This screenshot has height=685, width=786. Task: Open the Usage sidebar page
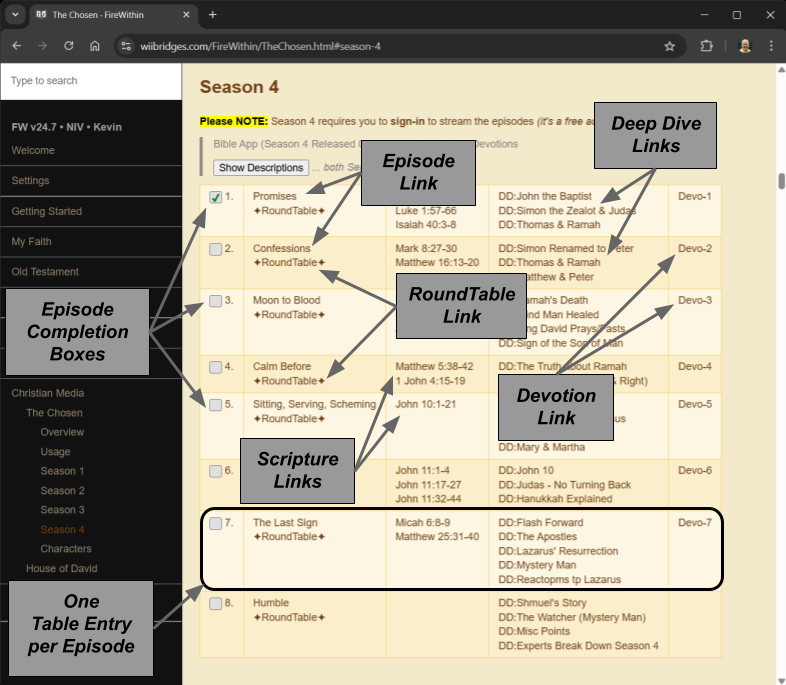pyautogui.click(x=55, y=451)
